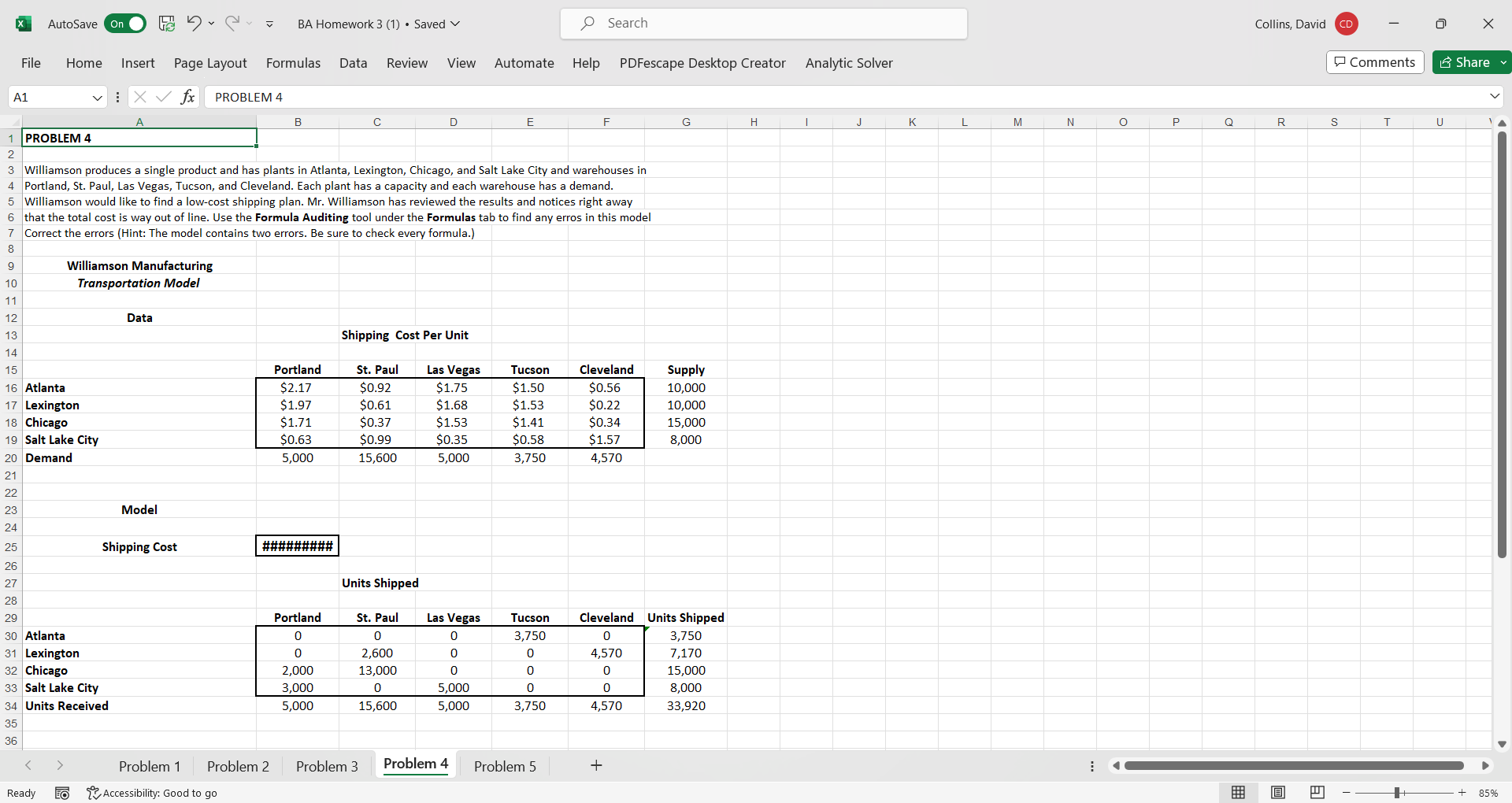Open the Share dropdown arrow
1512x803 pixels.
pos(1504,62)
